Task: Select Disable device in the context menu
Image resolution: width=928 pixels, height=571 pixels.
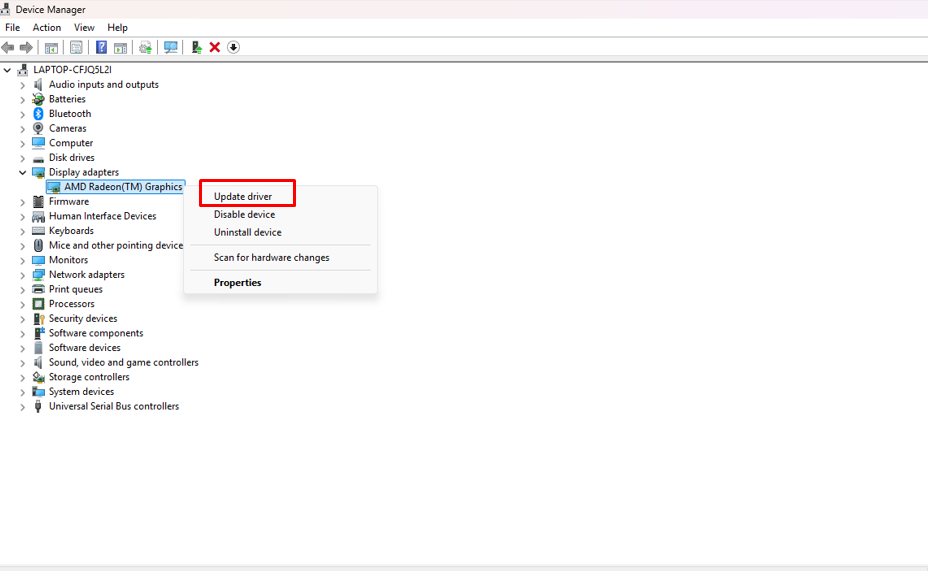Action: point(244,214)
